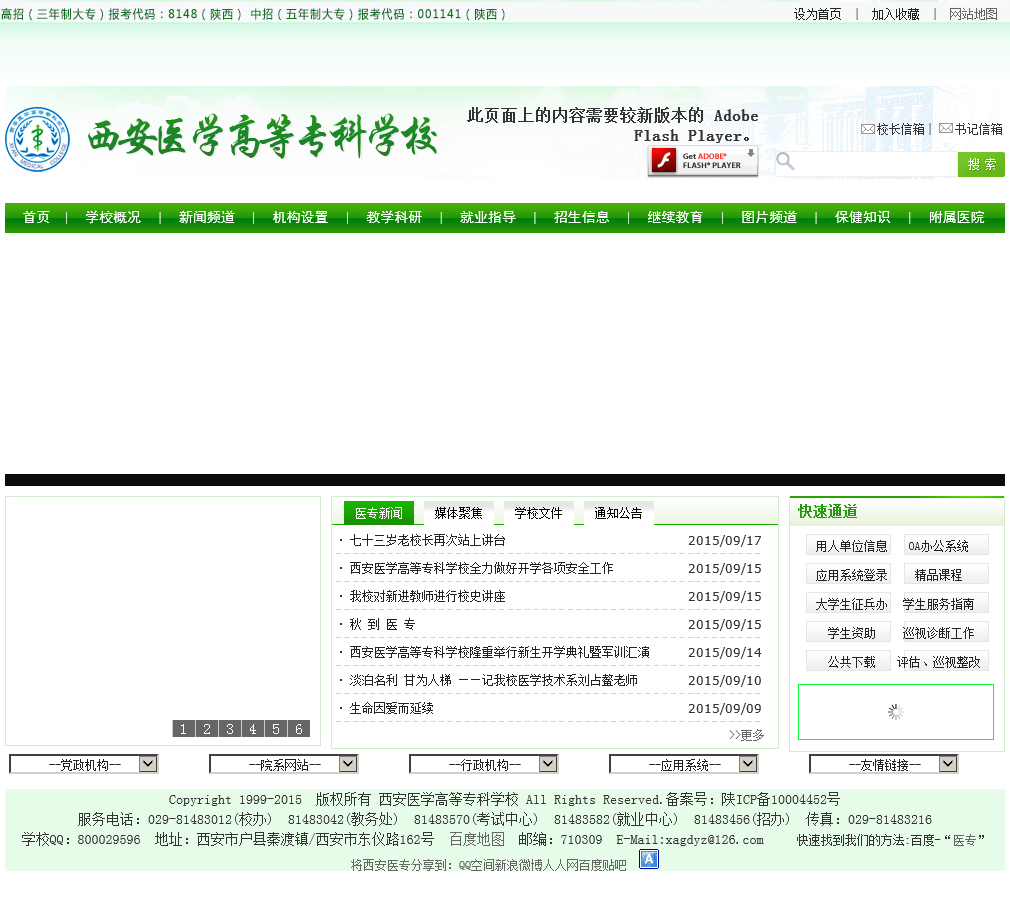This screenshot has width=1010, height=918.
Task: Open 招生信息 menu item
Action: point(582,218)
